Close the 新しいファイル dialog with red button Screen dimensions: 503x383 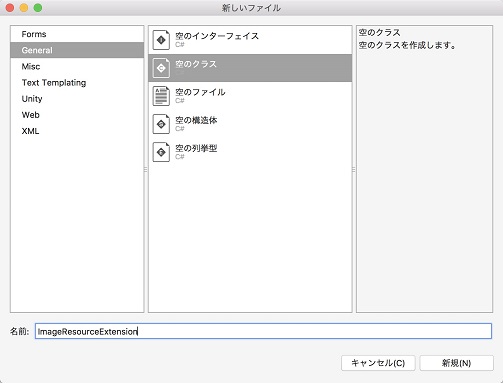tap(10, 8)
